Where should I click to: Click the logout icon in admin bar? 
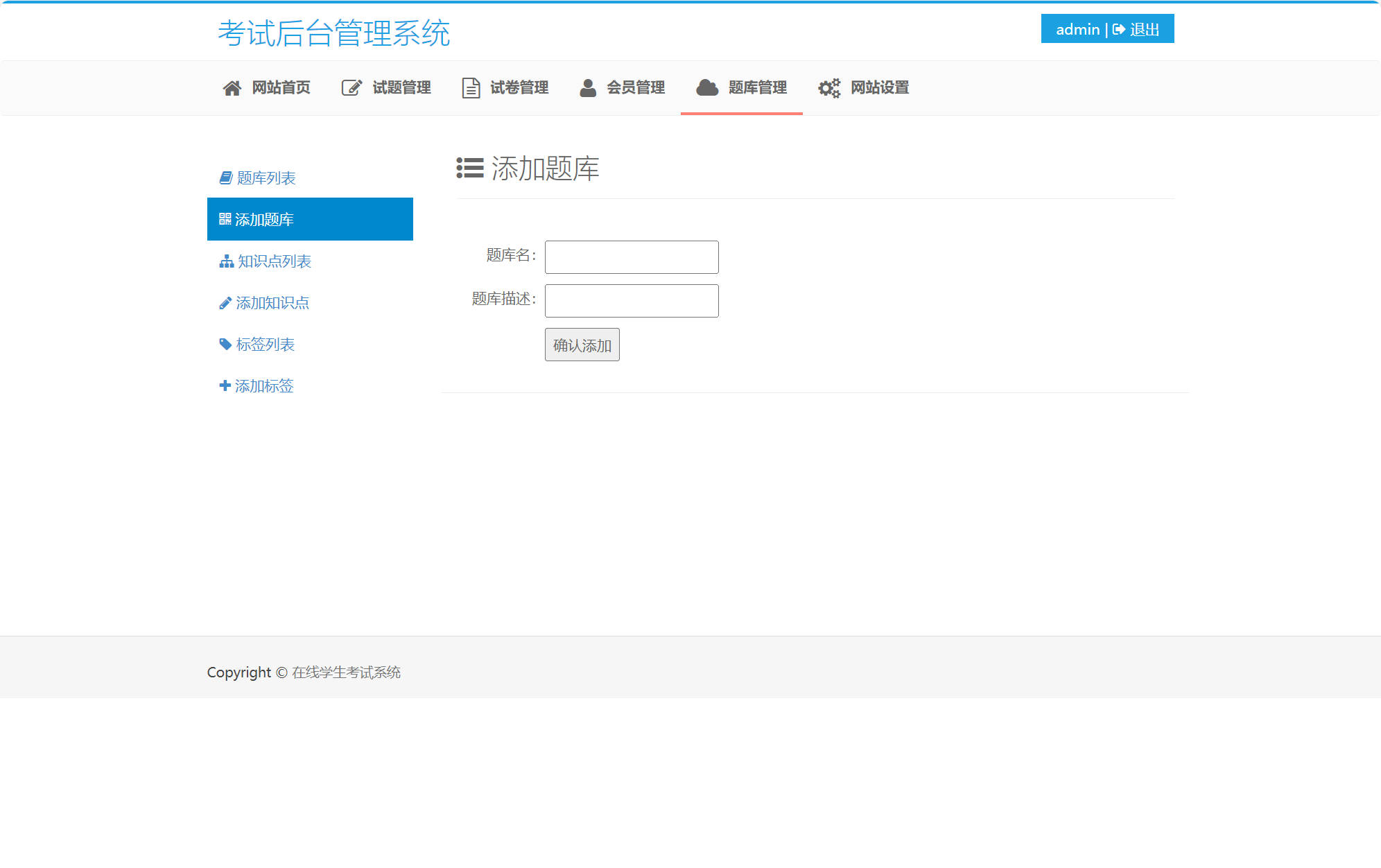(x=1119, y=29)
